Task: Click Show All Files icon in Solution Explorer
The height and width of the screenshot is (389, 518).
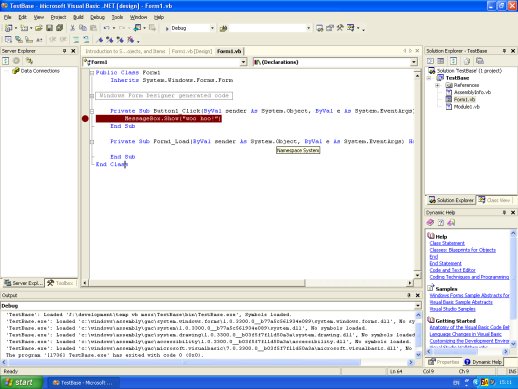Action: [x=467, y=61]
